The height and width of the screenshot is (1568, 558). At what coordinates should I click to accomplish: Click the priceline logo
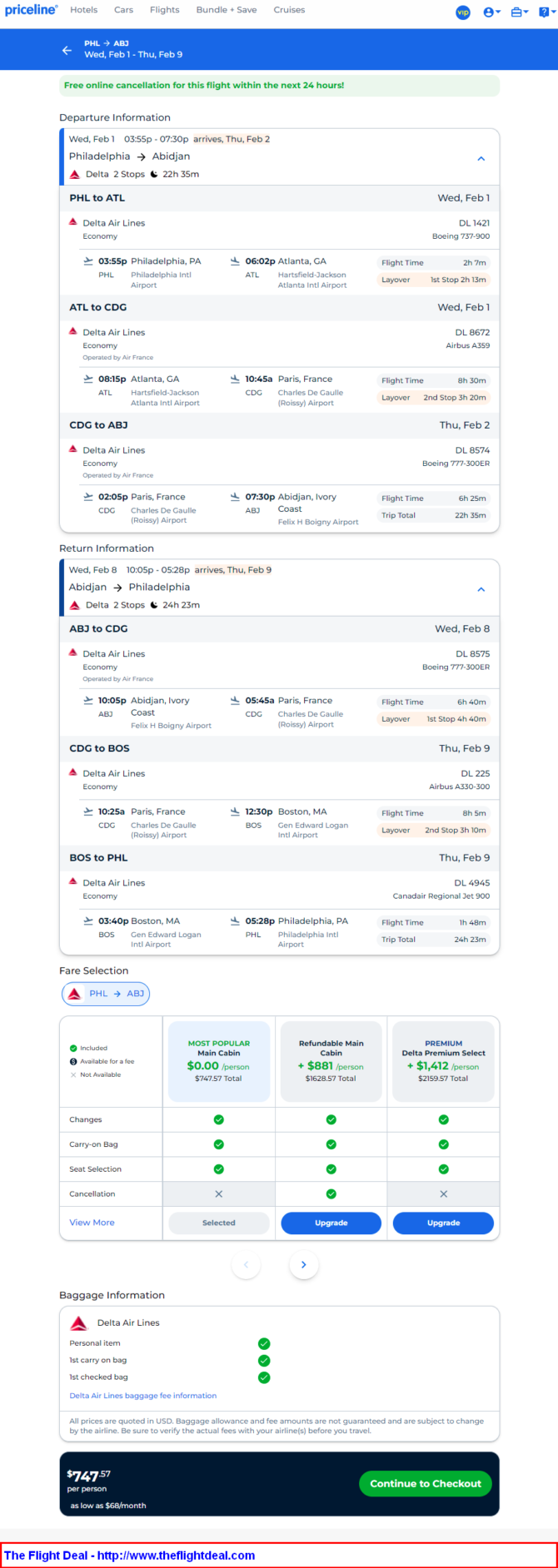[x=31, y=10]
